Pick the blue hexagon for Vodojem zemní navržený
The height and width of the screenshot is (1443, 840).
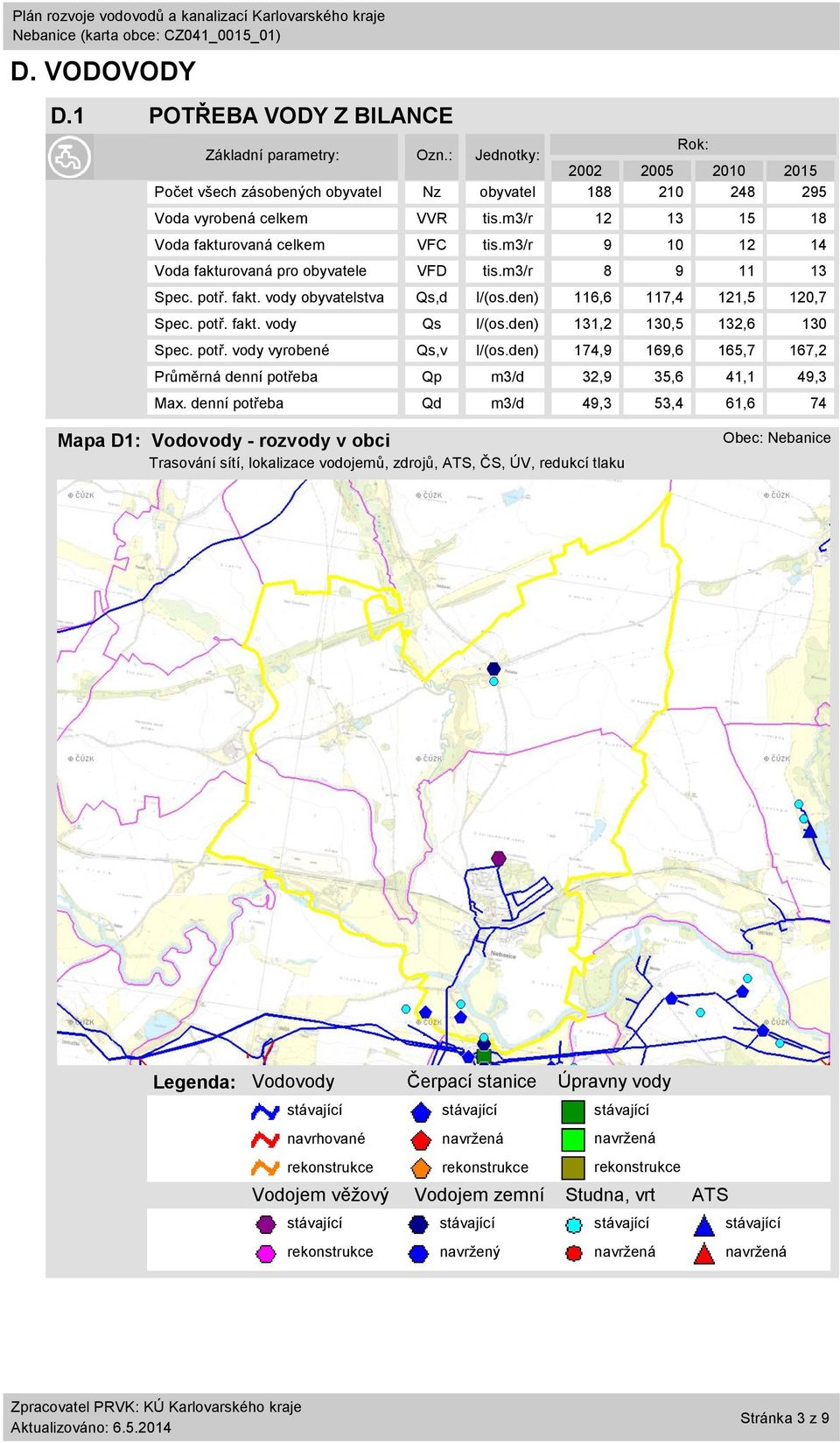click(419, 1253)
